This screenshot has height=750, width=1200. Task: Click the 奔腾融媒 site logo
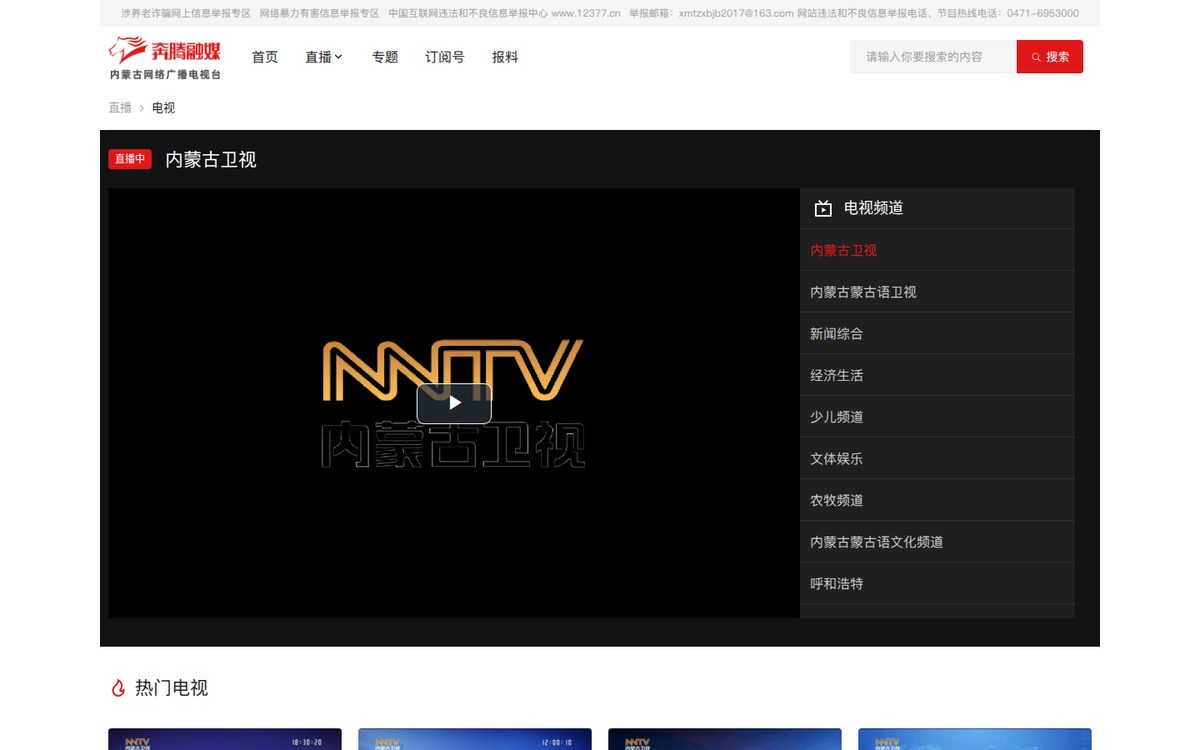pyautogui.click(x=165, y=57)
